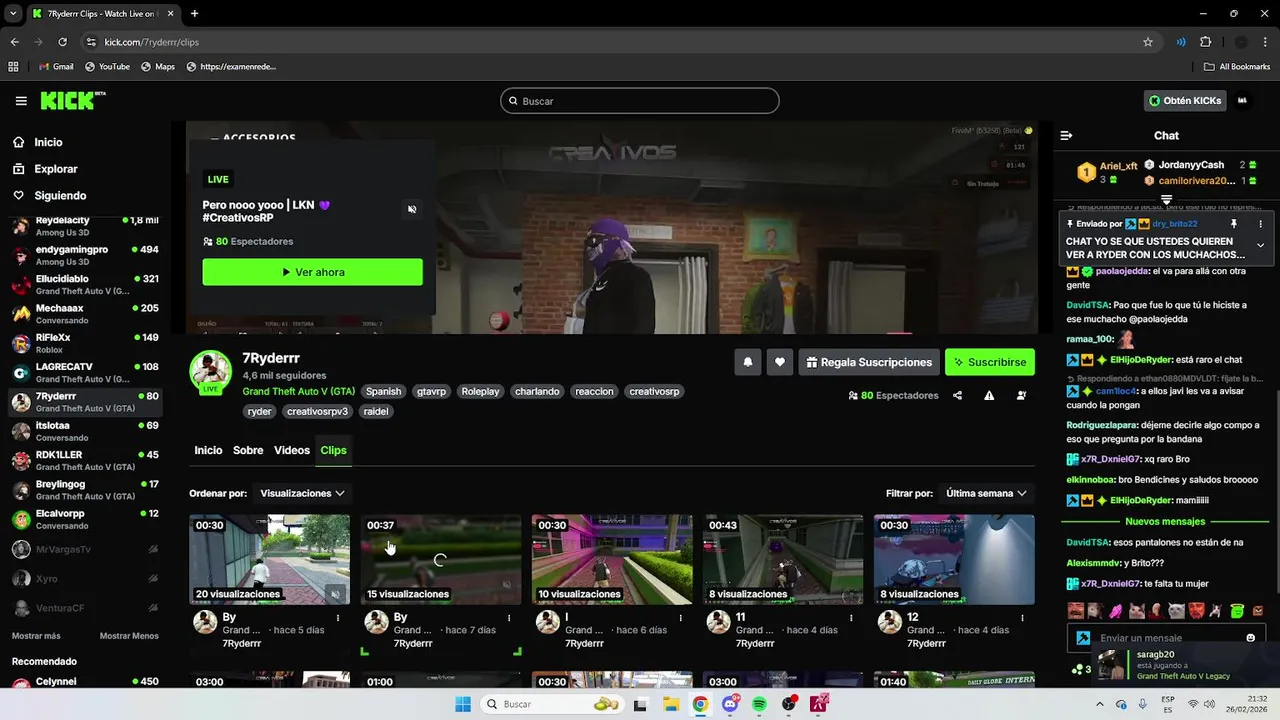The height and width of the screenshot is (720, 1280).
Task: Insert the pink praying hands emote
Action: coord(1116,611)
